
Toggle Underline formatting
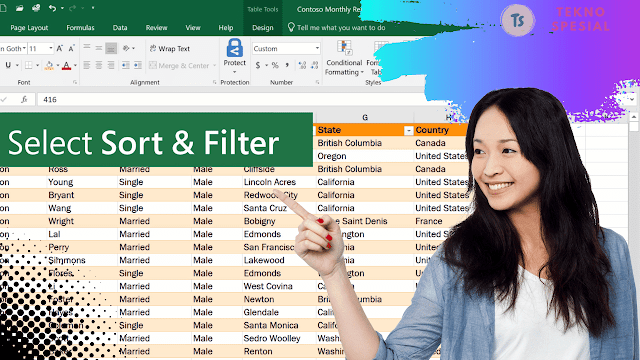[x=8, y=65]
